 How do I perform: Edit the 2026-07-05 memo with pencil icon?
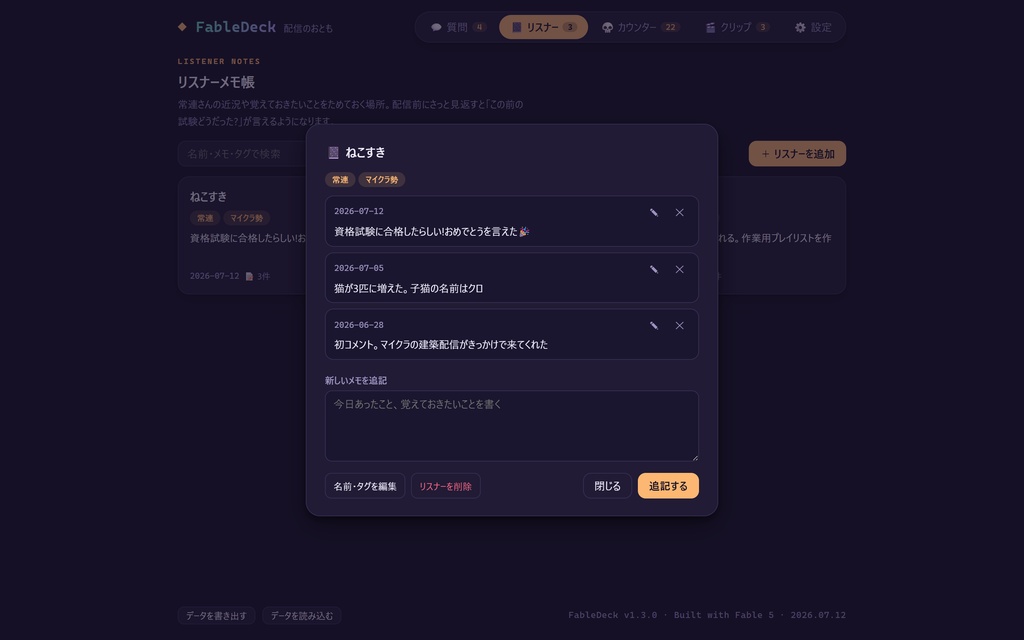click(654, 269)
